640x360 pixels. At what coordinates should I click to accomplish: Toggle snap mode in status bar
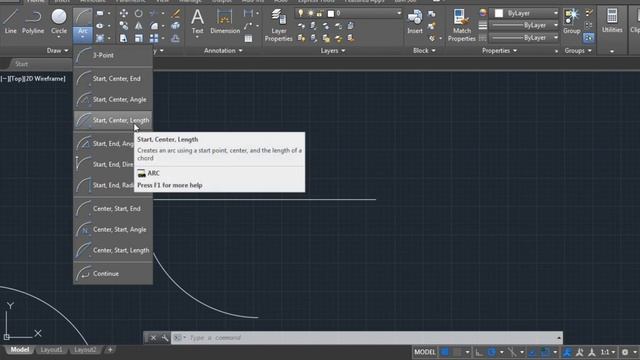(458, 352)
